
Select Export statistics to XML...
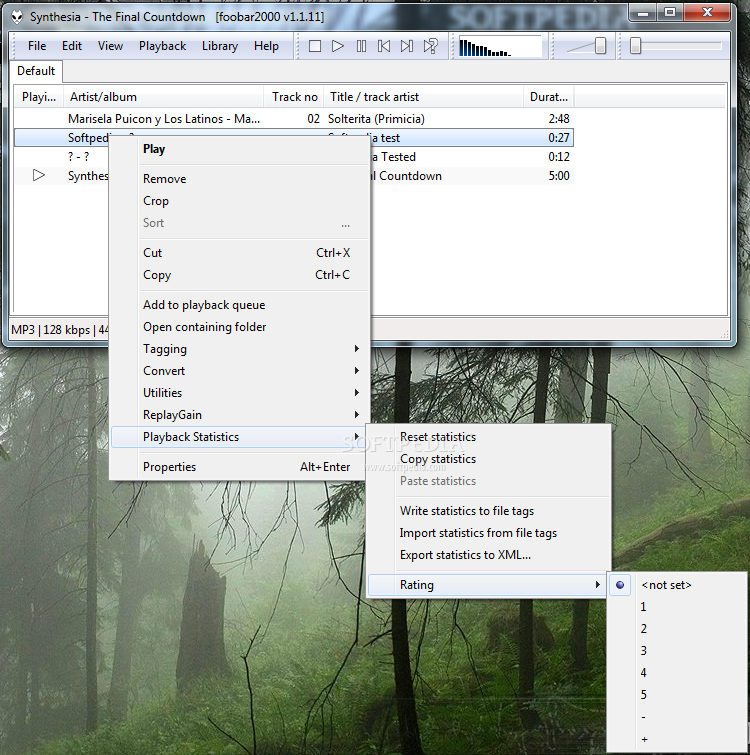click(489, 556)
